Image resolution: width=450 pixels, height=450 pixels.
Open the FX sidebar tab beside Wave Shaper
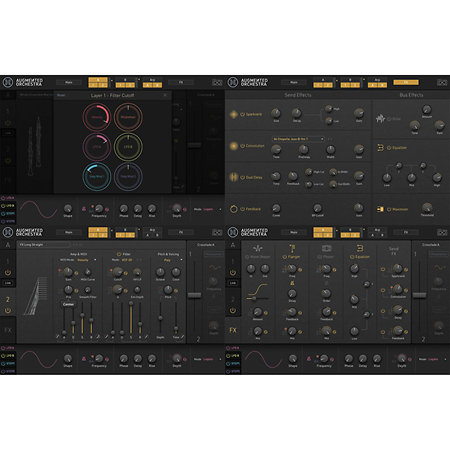233,330
